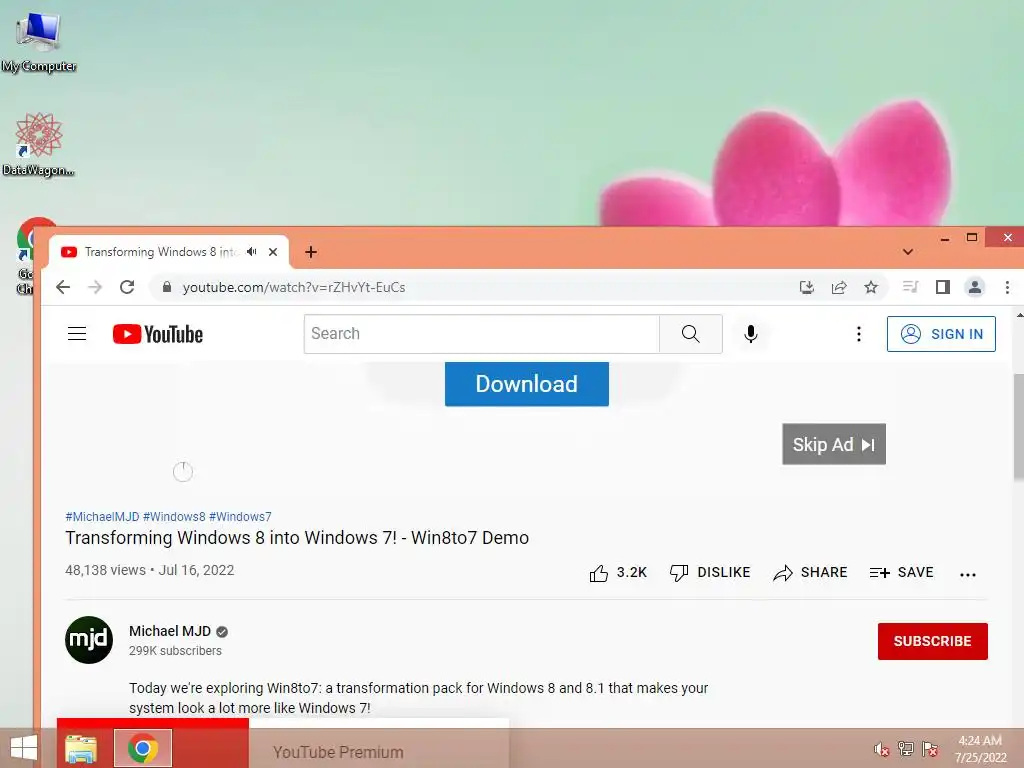Open a new tab with plus
The image size is (1024, 768).
coord(311,252)
